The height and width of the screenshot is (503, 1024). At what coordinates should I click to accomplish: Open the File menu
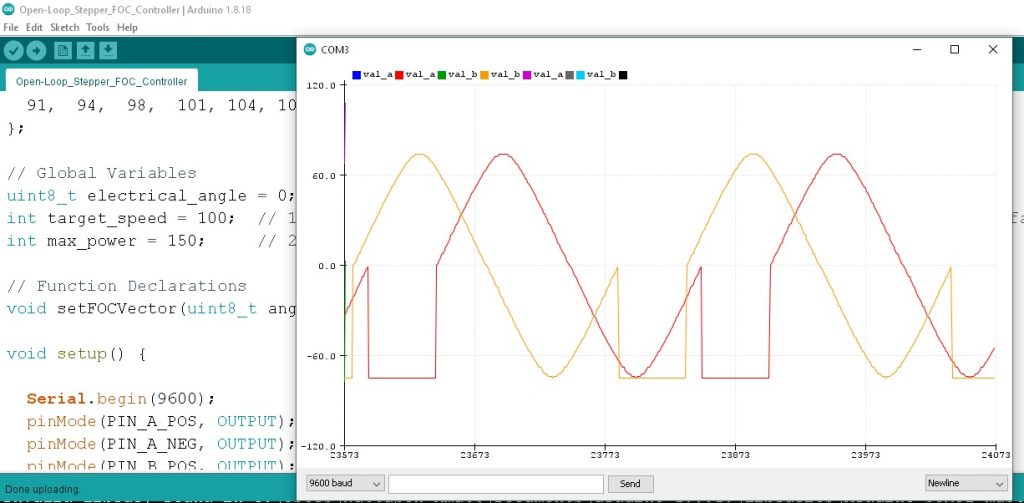coord(11,27)
